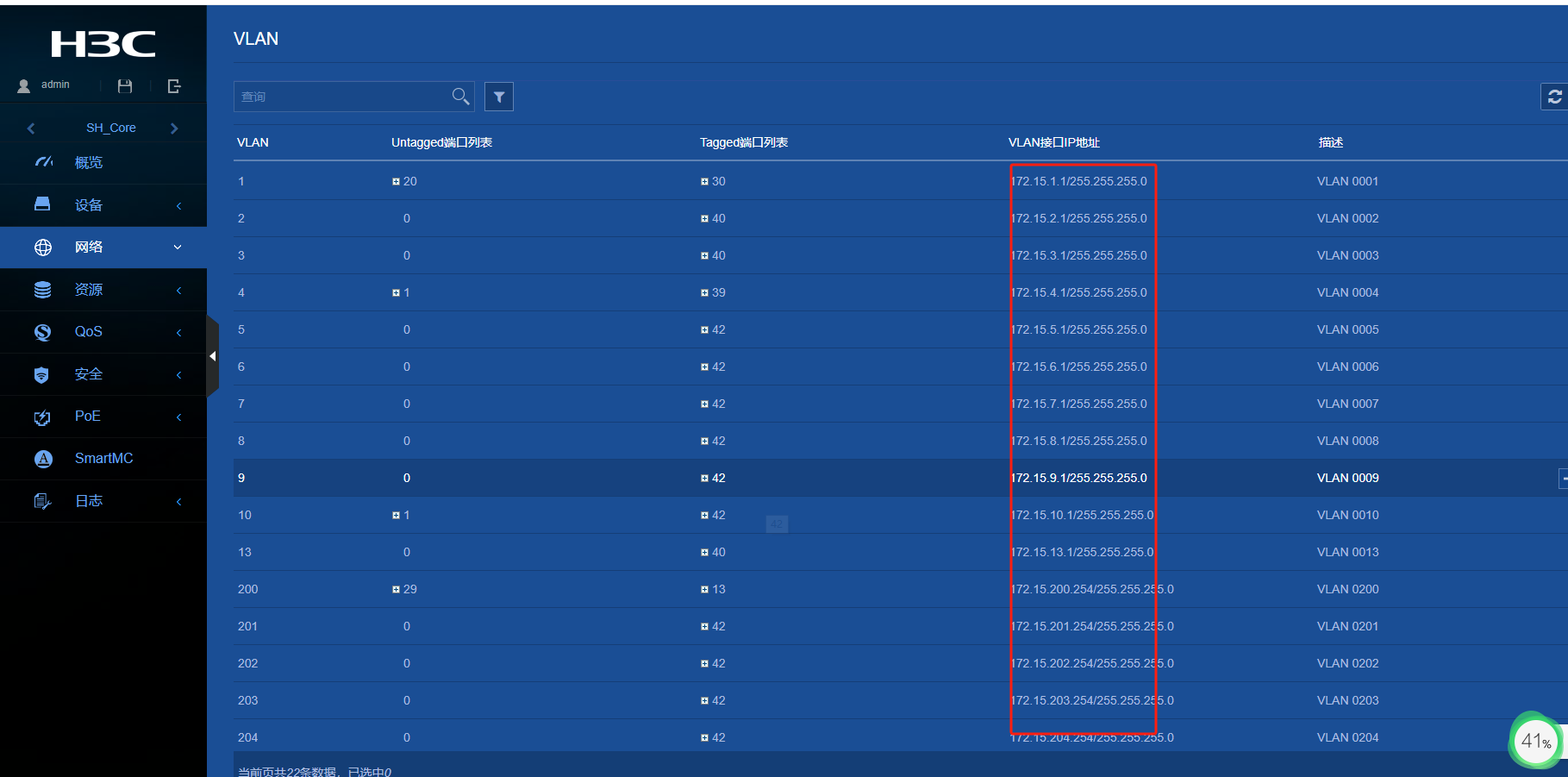The width and height of the screenshot is (1568, 777).
Task: Sort by VLAN接口IP地址 column header
Action: [x=1054, y=142]
